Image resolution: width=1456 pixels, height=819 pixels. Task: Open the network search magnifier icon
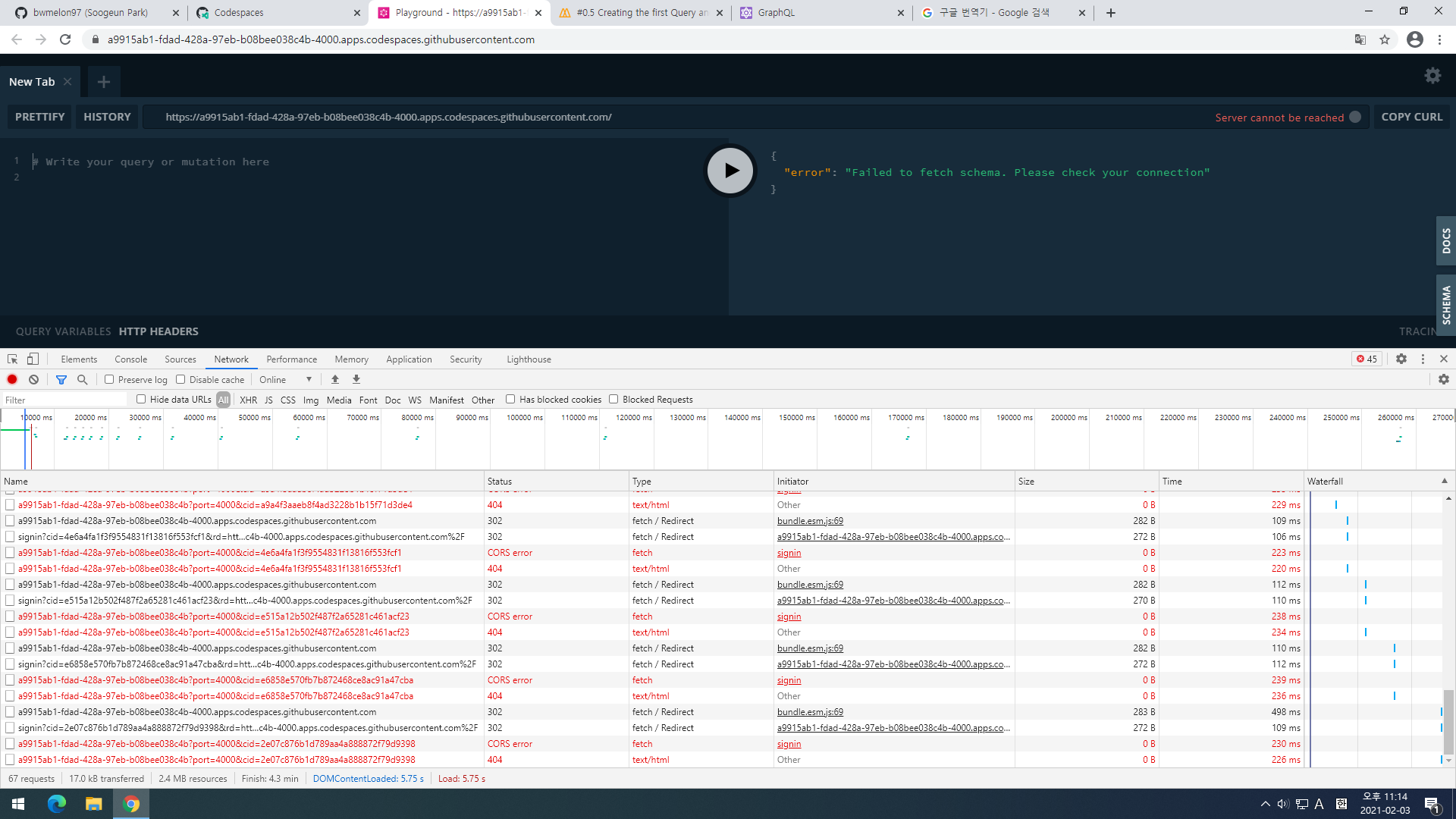[83, 380]
